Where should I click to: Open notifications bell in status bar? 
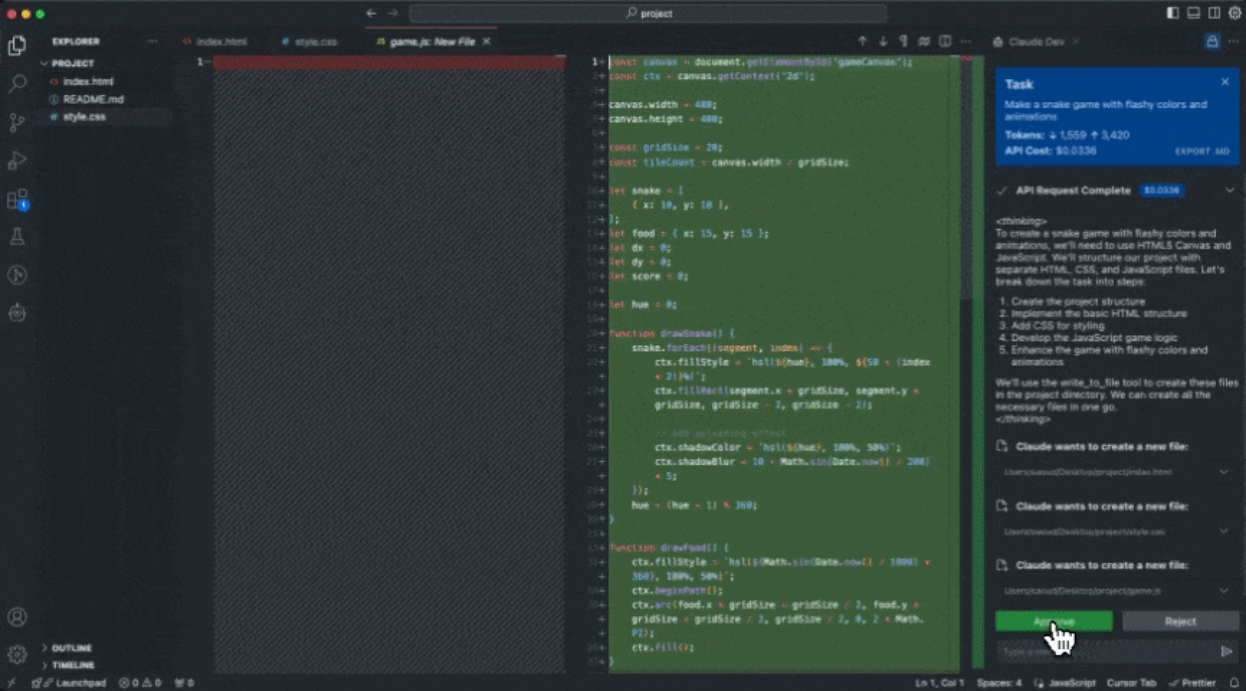pos(1234,683)
